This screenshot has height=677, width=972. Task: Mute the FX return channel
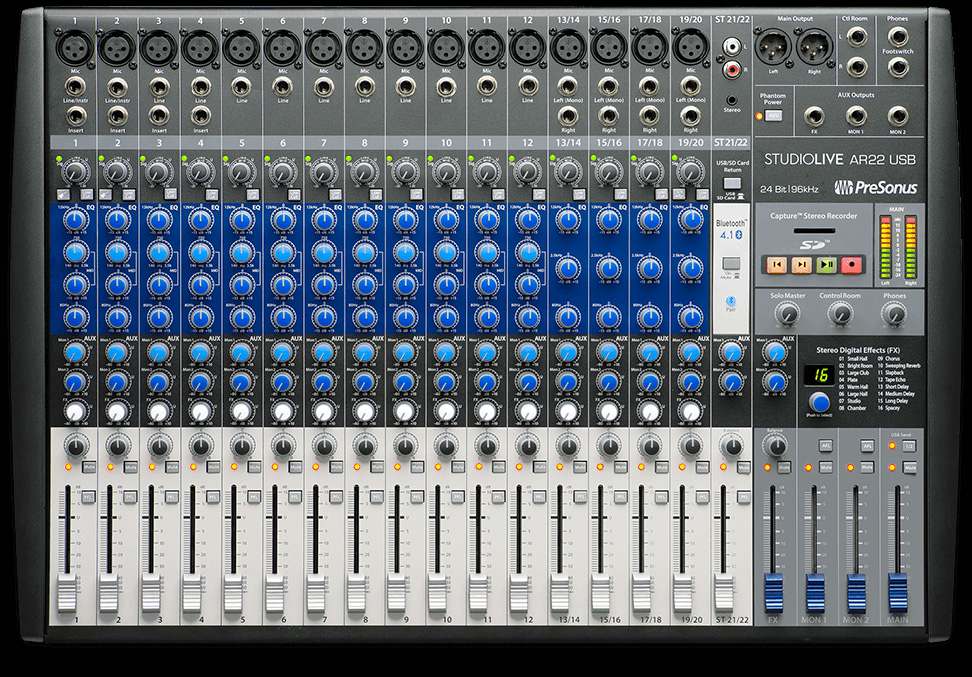[x=784, y=467]
